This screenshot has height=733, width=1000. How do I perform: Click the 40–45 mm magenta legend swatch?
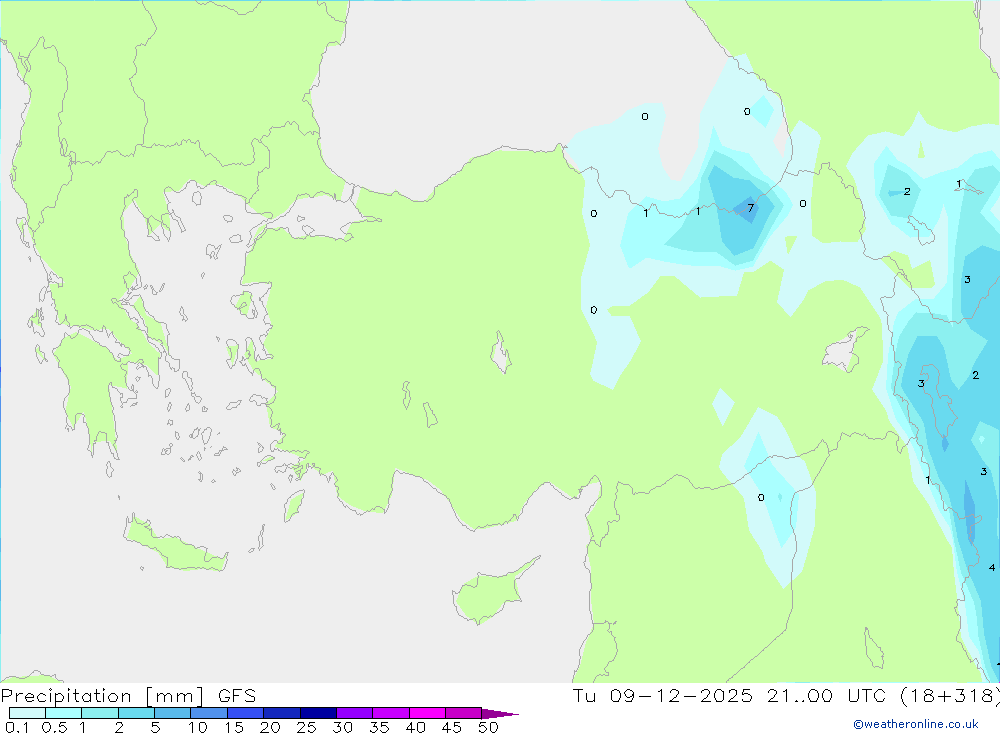(427, 713)
